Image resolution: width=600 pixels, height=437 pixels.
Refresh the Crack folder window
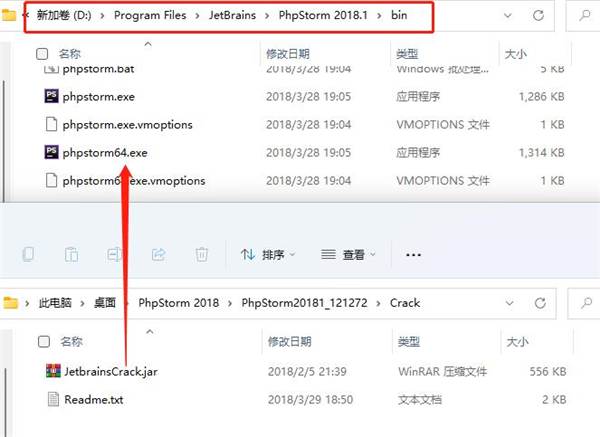click(x=540, y=303)
